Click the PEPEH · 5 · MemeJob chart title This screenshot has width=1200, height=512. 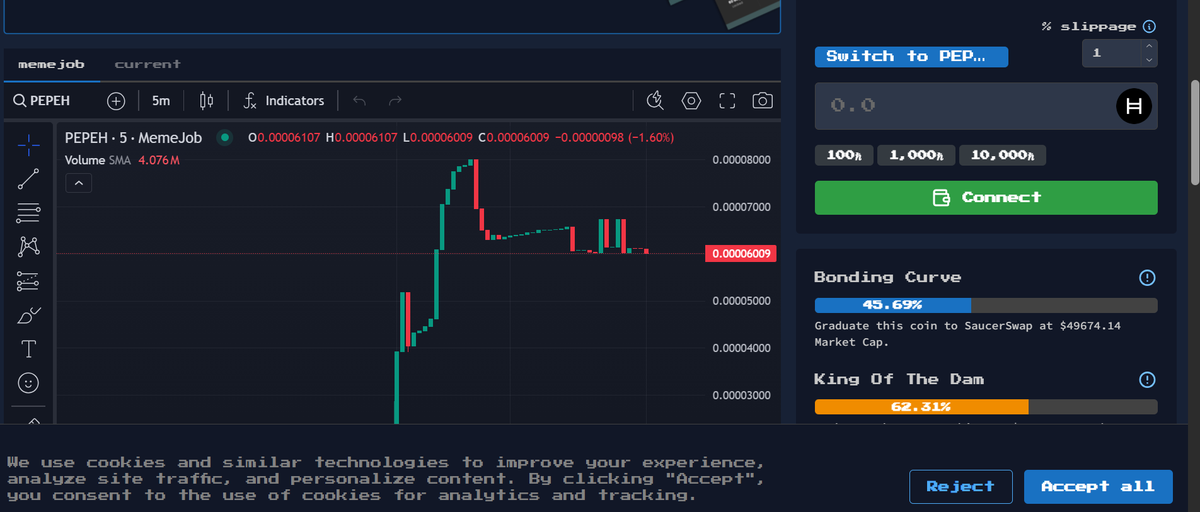click(x=134, y=137)
